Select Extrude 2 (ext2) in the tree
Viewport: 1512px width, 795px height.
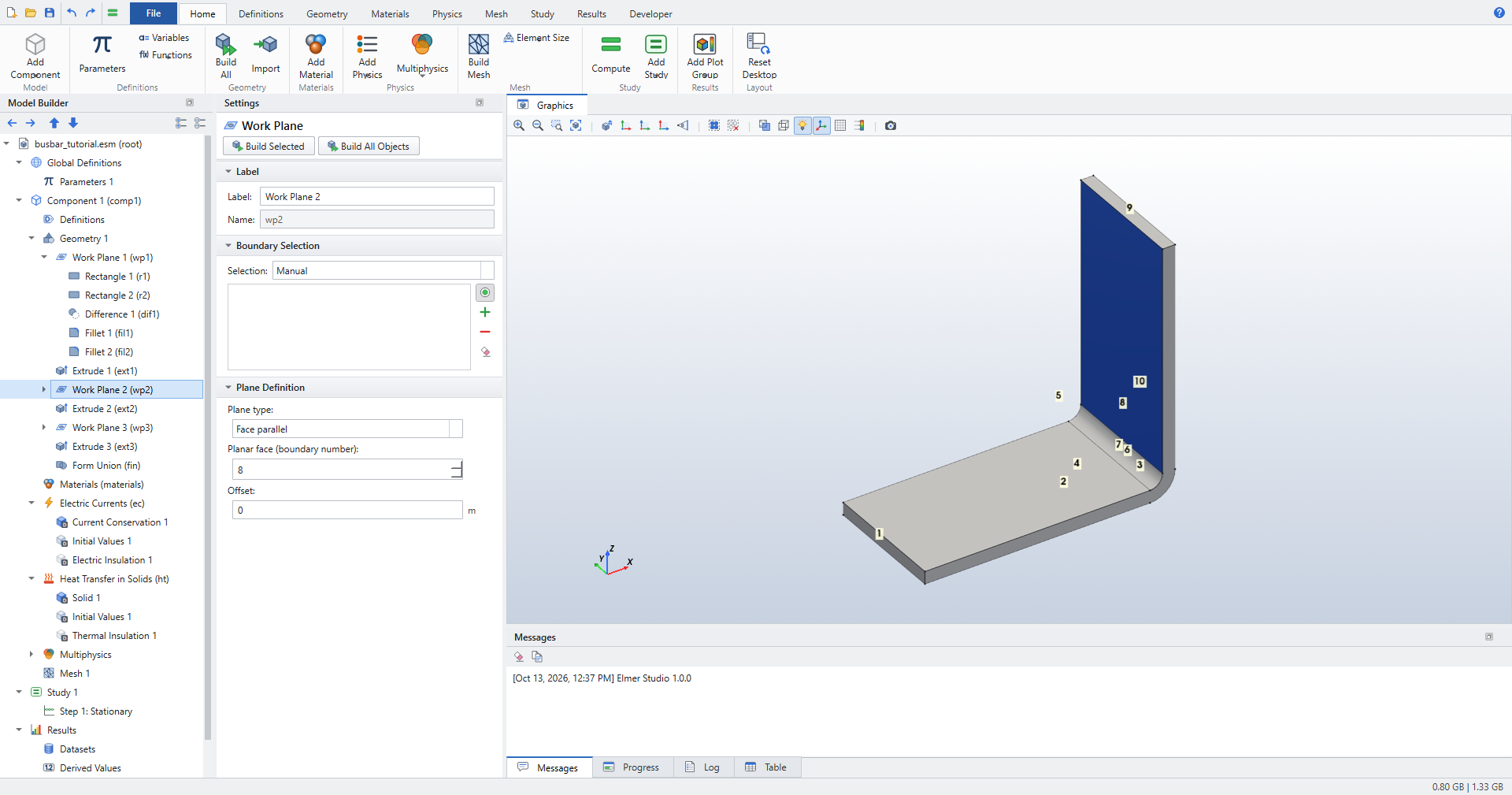[104, 408]
